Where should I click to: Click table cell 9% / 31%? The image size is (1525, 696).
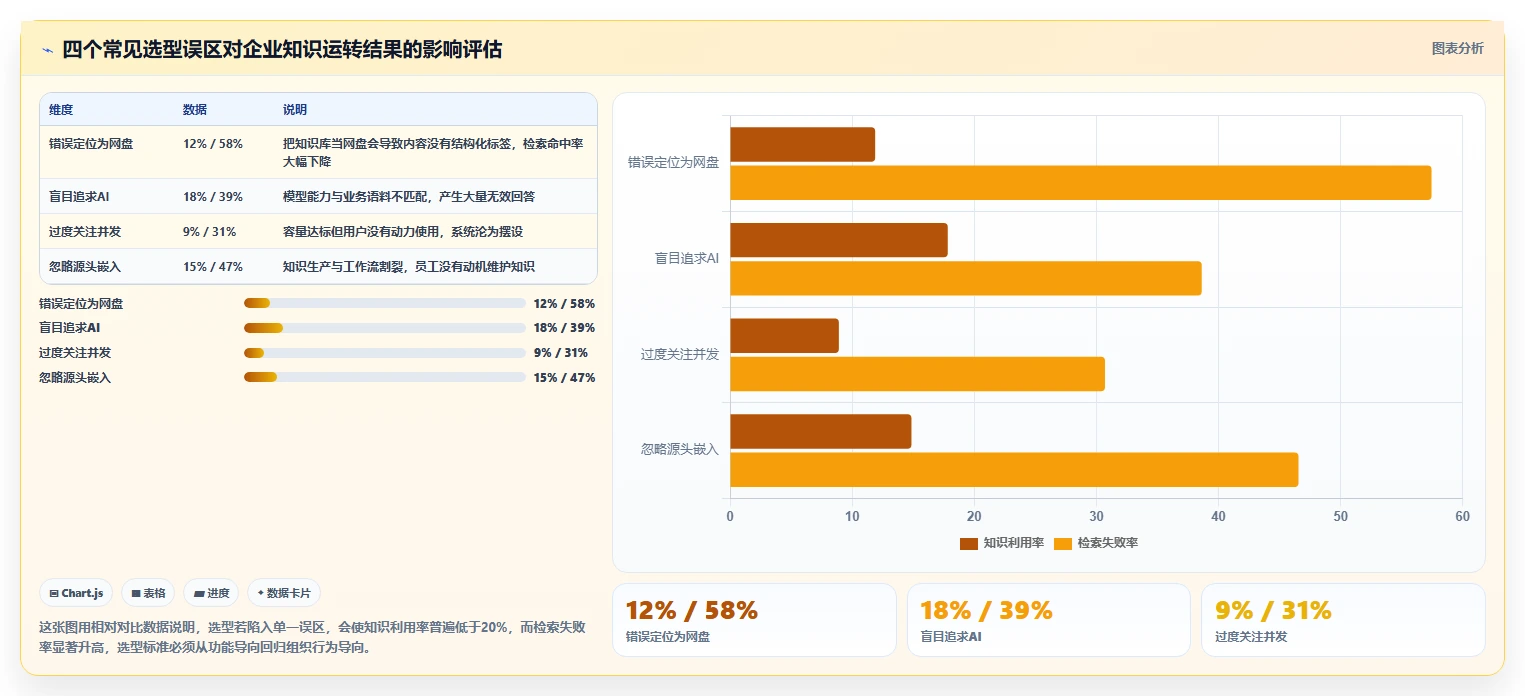(210, 231)
